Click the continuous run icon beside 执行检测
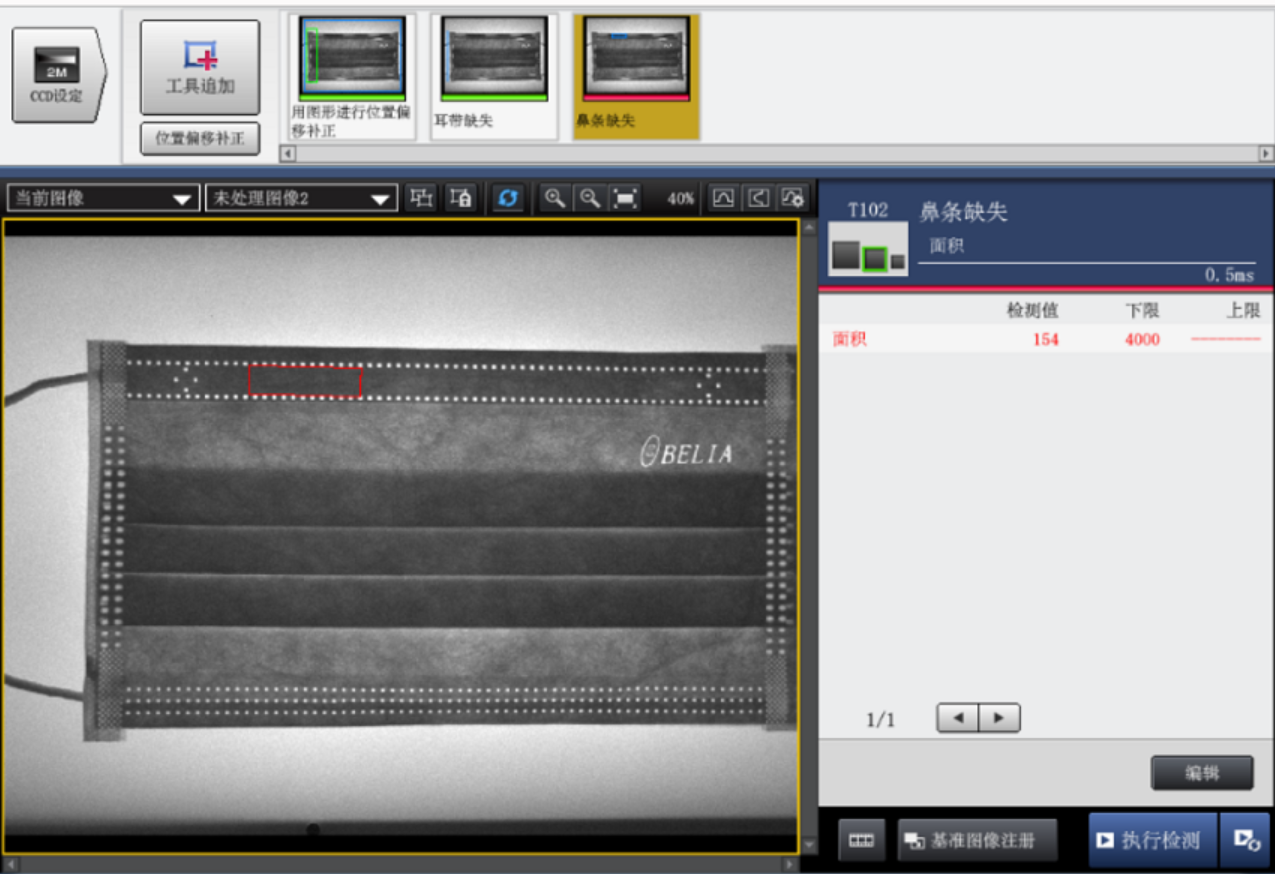 point(1245,840)
